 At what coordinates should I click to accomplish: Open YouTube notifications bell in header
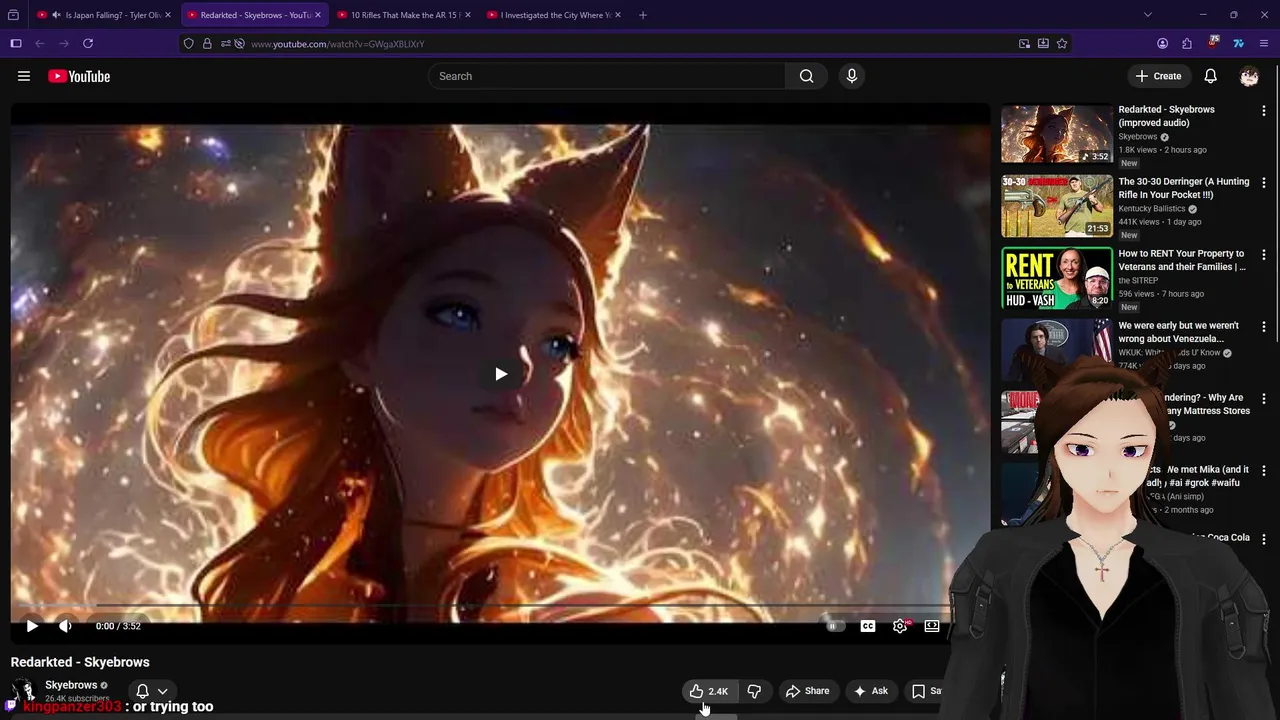1210,76
